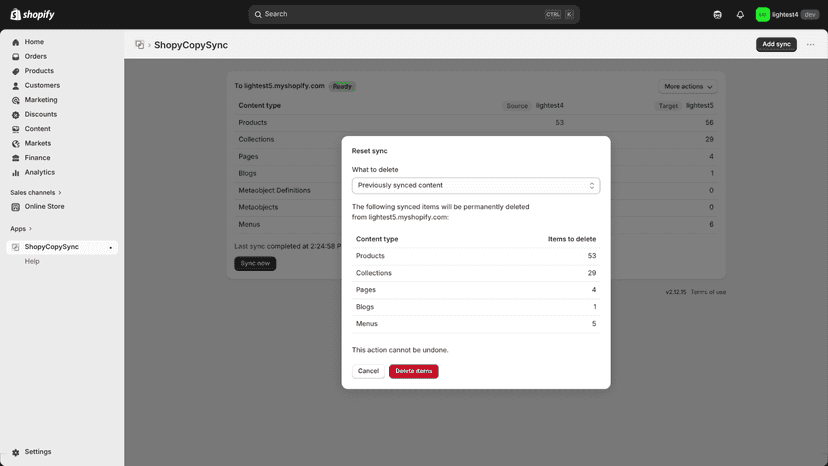Click the Marketing icon in the sidebar

point(16,100)
